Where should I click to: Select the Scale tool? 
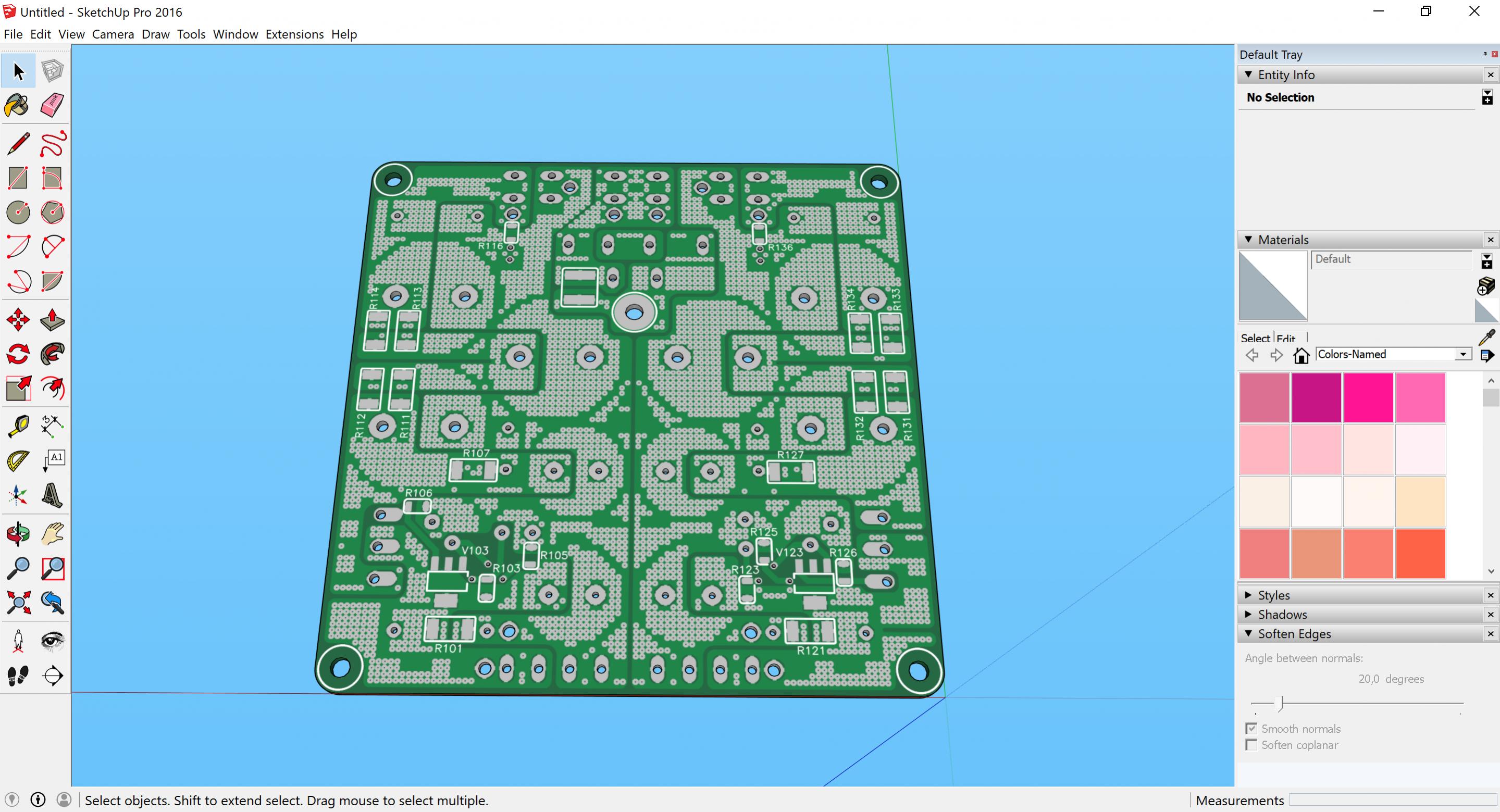18,388
